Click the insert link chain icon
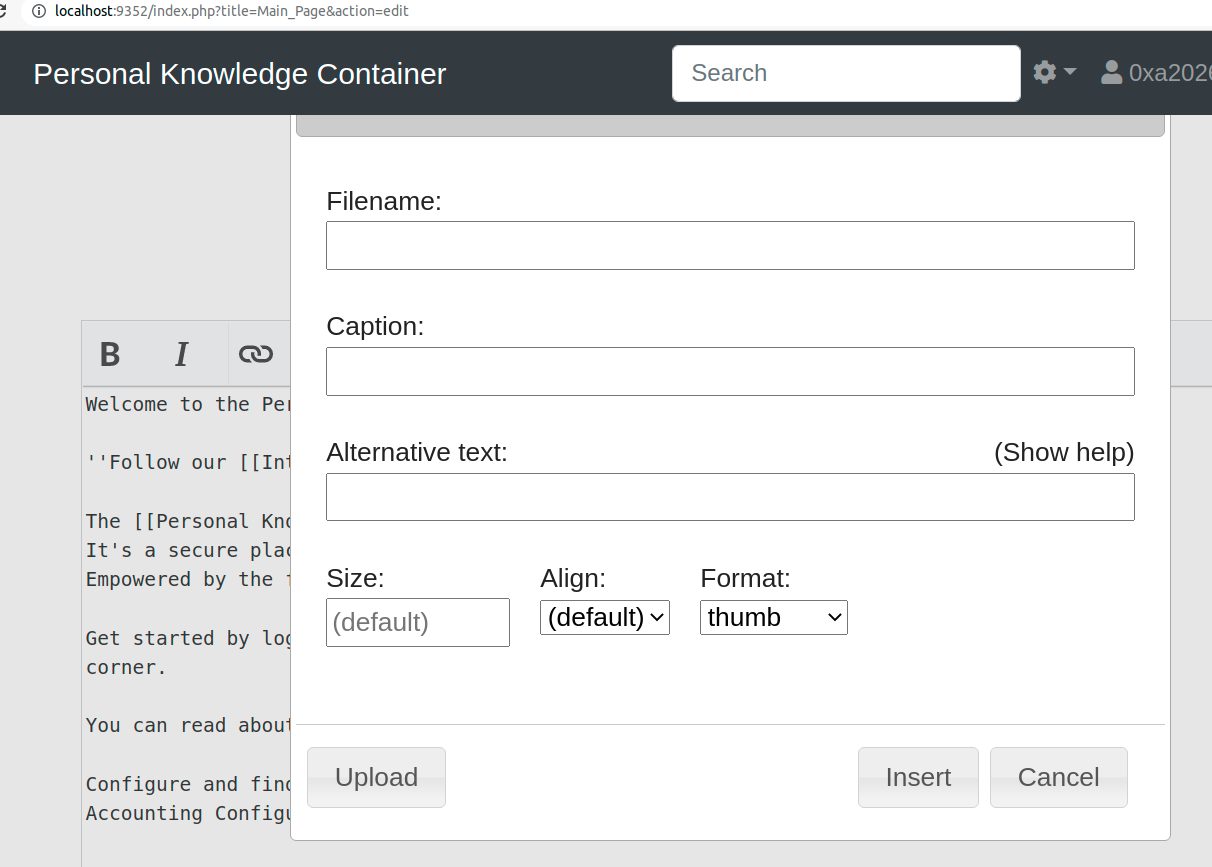Image resolution: width=1212 pixels, height=867 pixels. tap(256, 354)
